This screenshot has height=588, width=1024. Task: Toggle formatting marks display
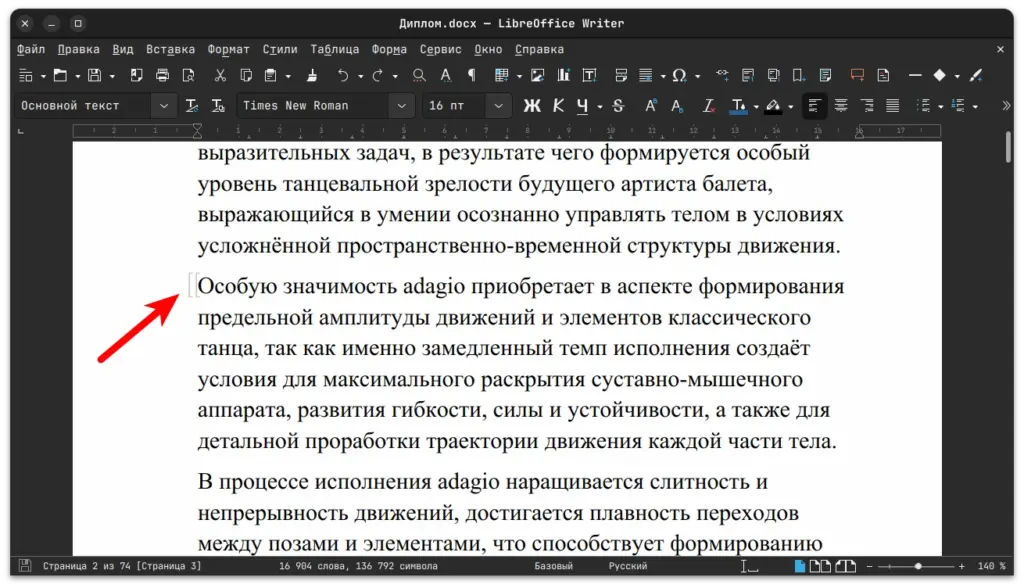click(470, 75)
